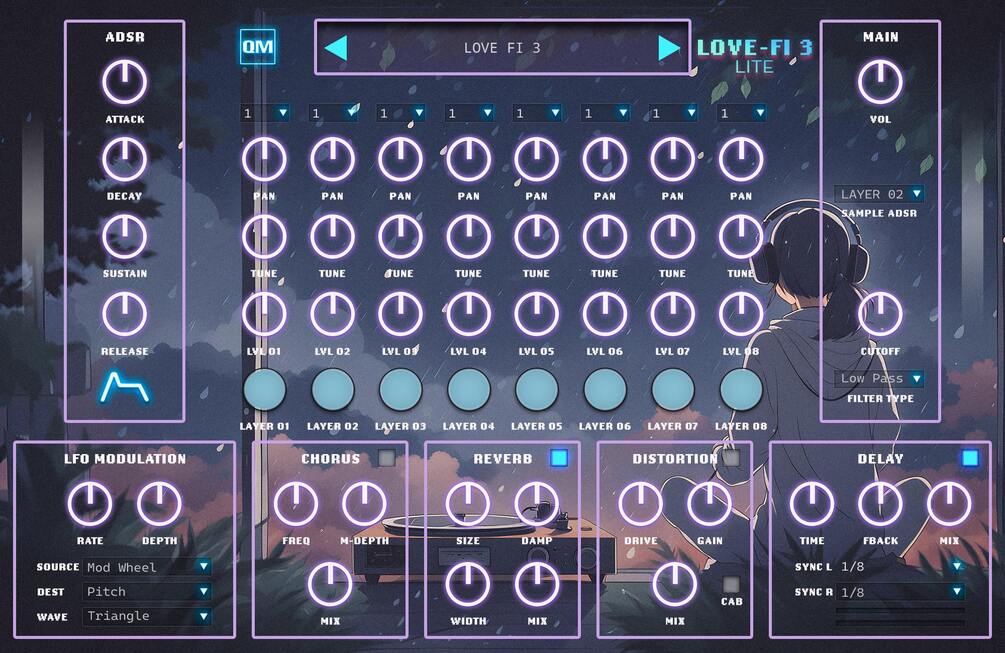Screen dimensions: 1005x653
Task: Enable the Chorus effect toggle
Action: point(386,458)
